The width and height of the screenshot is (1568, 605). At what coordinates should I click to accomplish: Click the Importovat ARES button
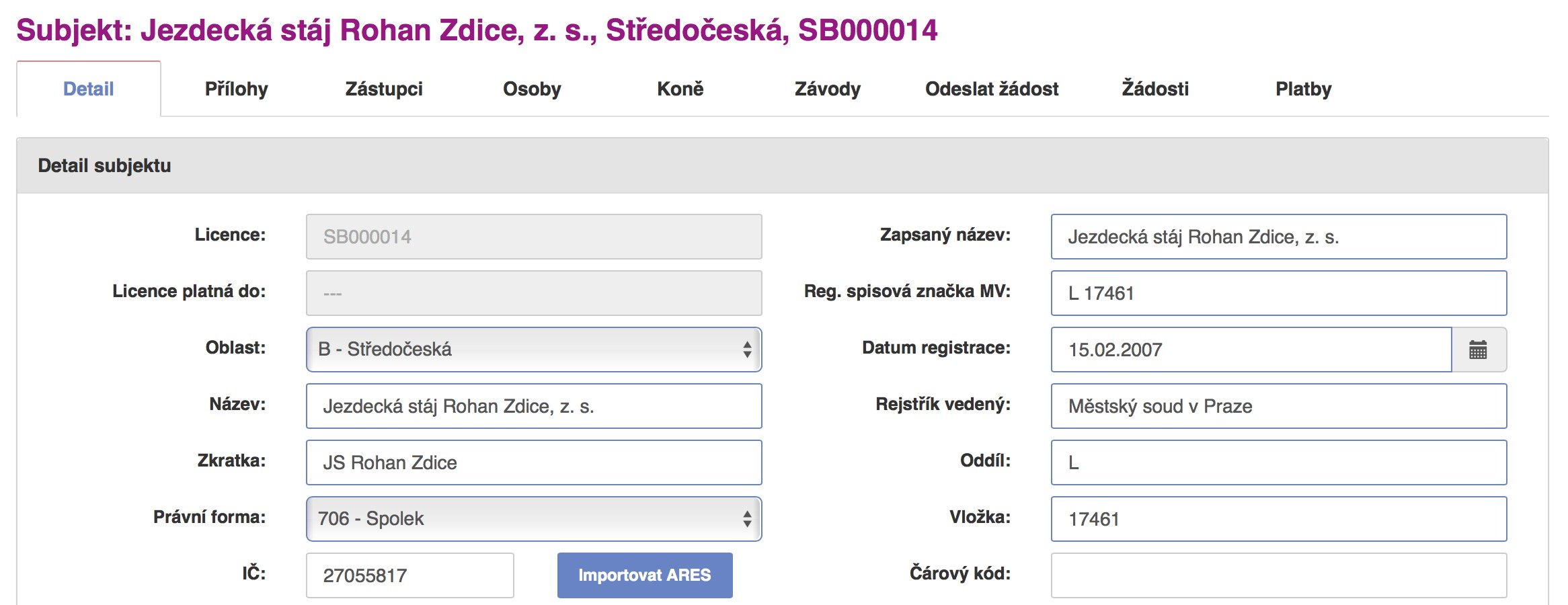[644, 575]
